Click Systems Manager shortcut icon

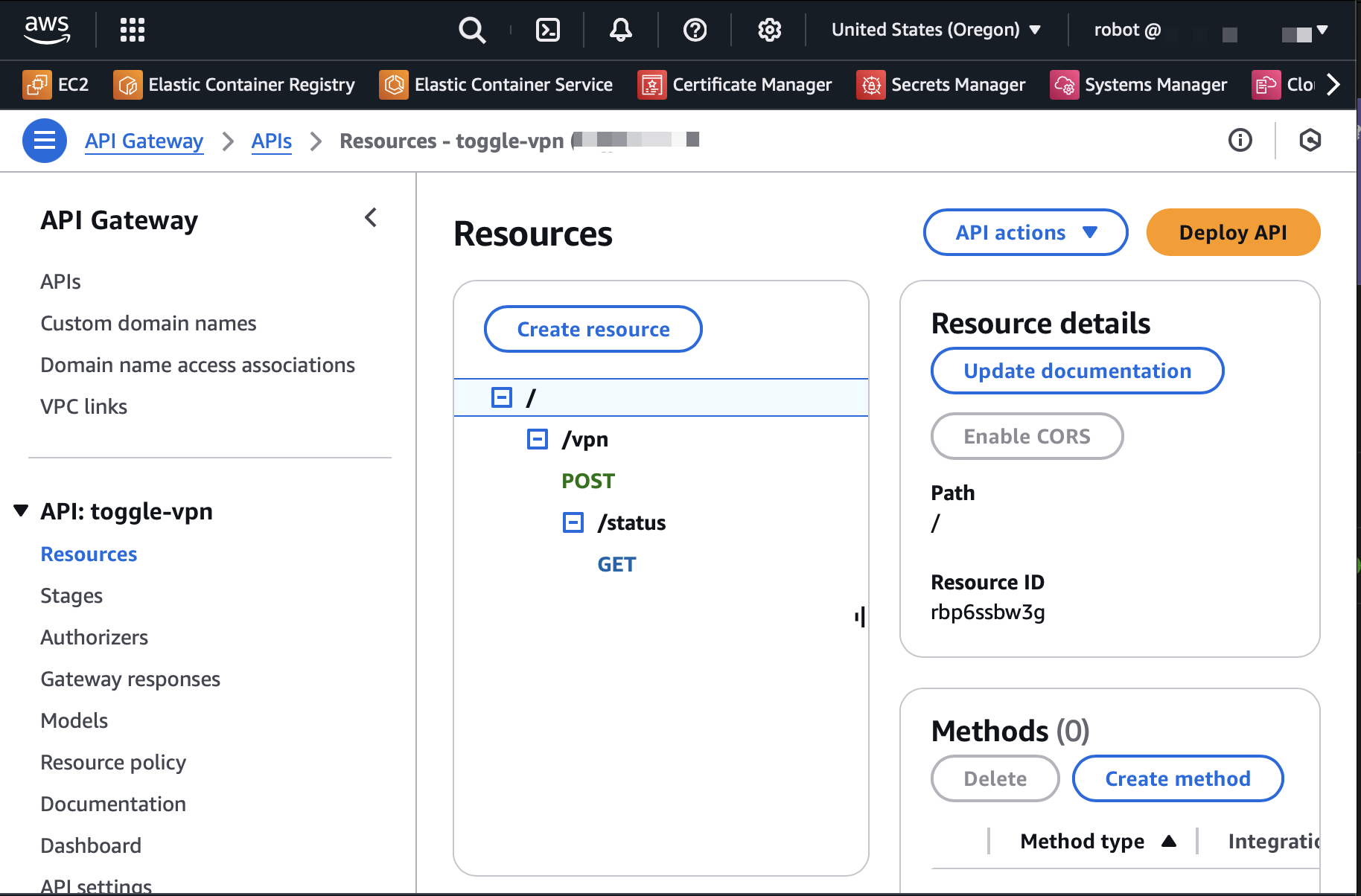(x=1065, y=85)
